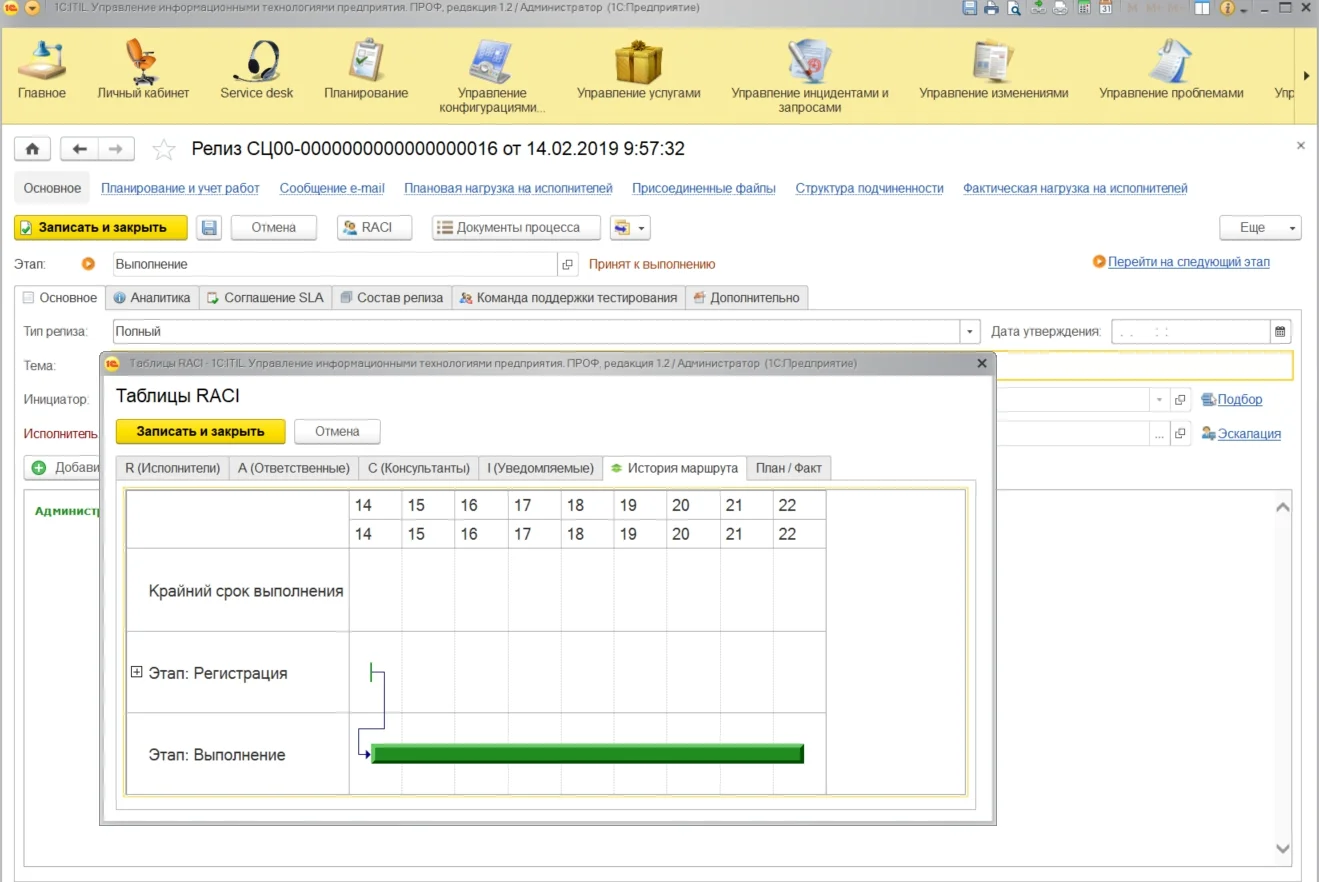The width and height of the screenshot is (1319, 882).
Task: Click the green Выполнение stage bar
Action: (587, 754)
